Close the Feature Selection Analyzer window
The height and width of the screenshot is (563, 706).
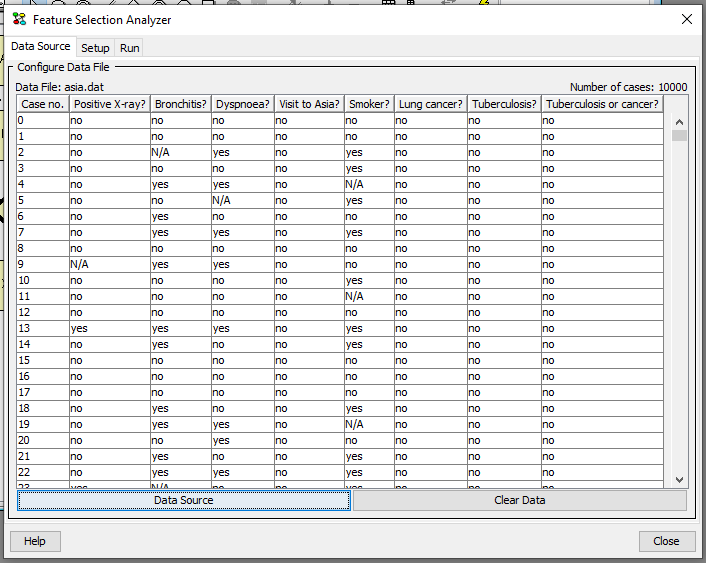[687, 19]
